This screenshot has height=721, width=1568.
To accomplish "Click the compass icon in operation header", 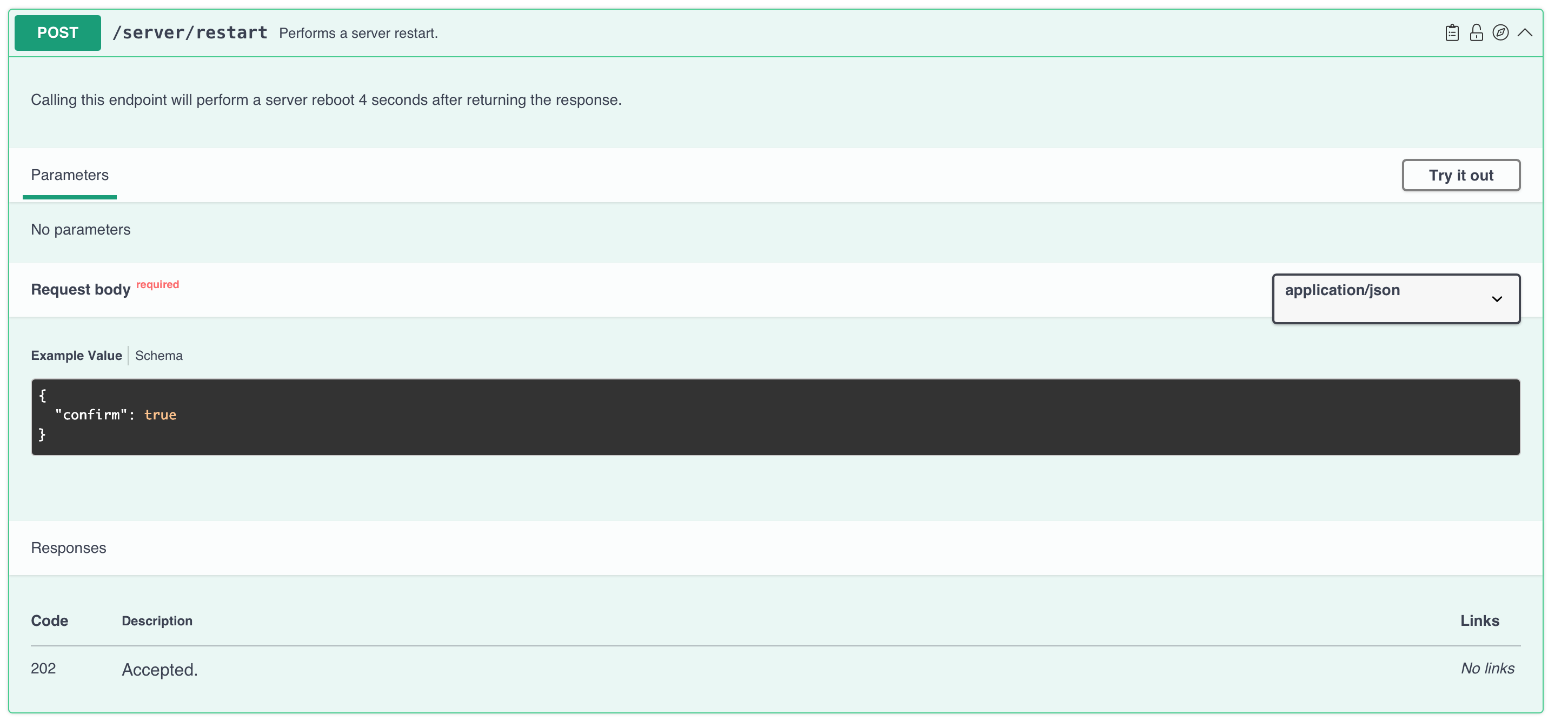I will tap(1500, 33).
